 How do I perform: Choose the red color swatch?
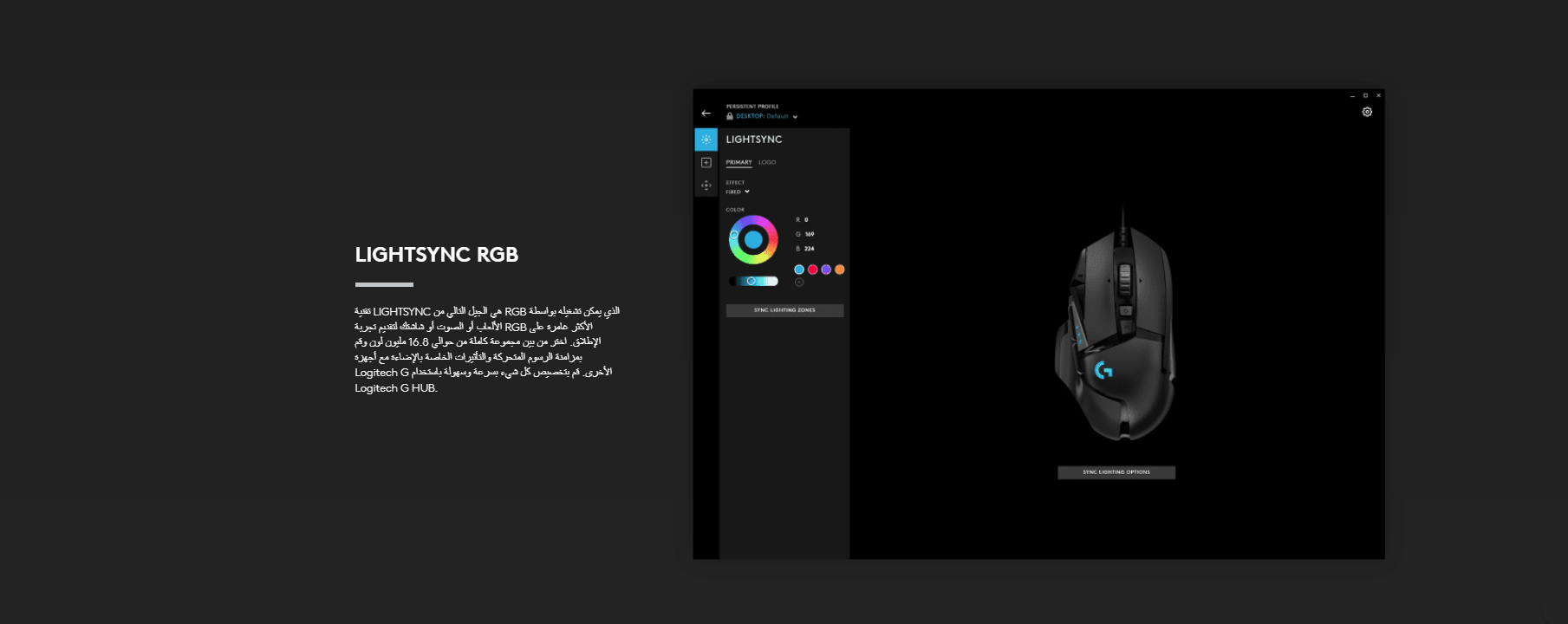[812, 270]
